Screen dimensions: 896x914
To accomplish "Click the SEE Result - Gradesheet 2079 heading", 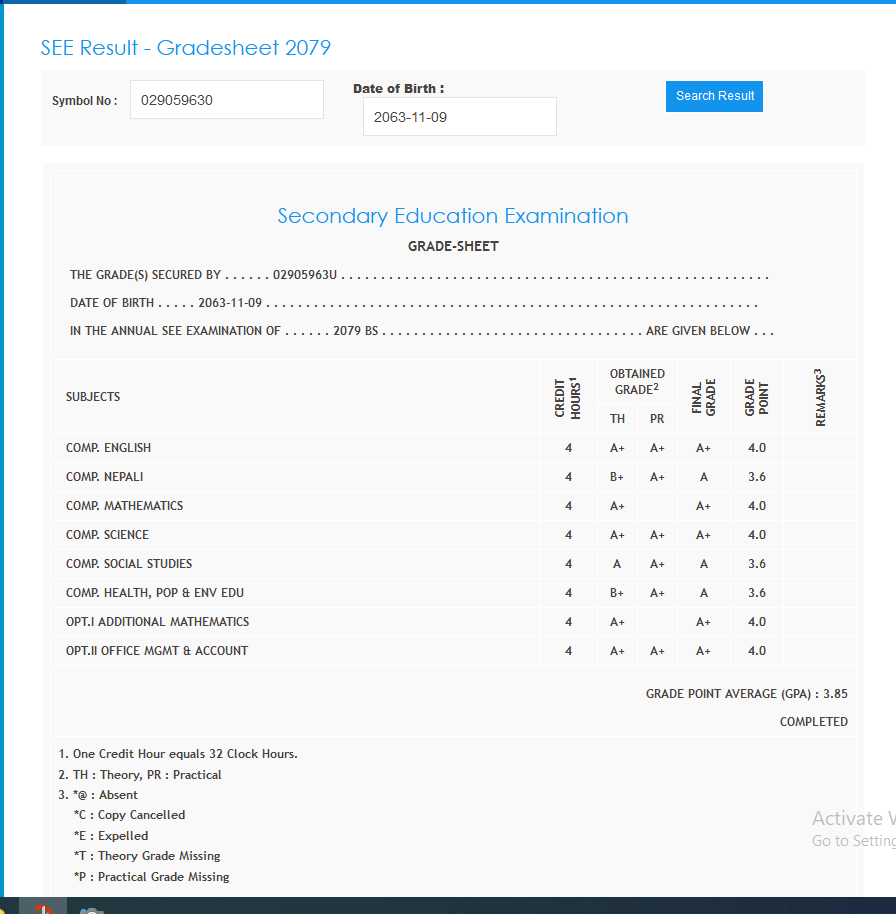I will coord(185,47).
